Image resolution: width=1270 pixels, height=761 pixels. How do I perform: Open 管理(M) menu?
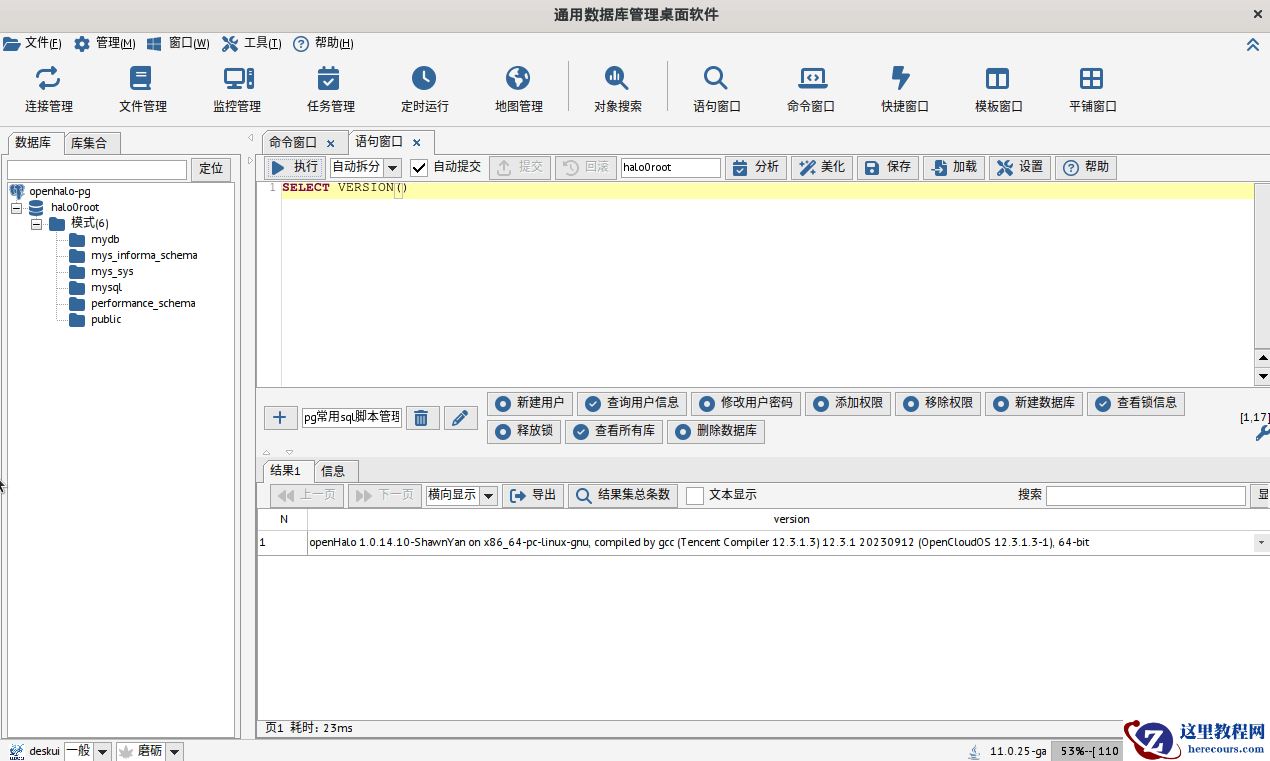click(105, 43)
